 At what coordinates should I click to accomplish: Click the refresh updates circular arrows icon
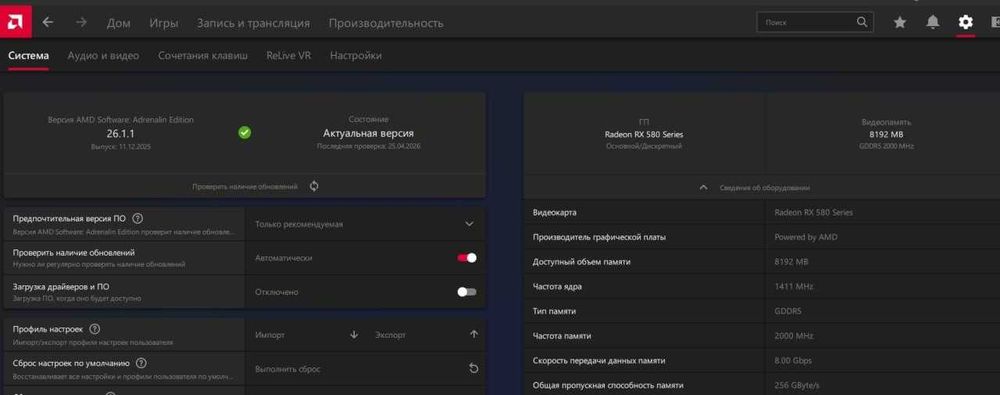pos(314,186)
